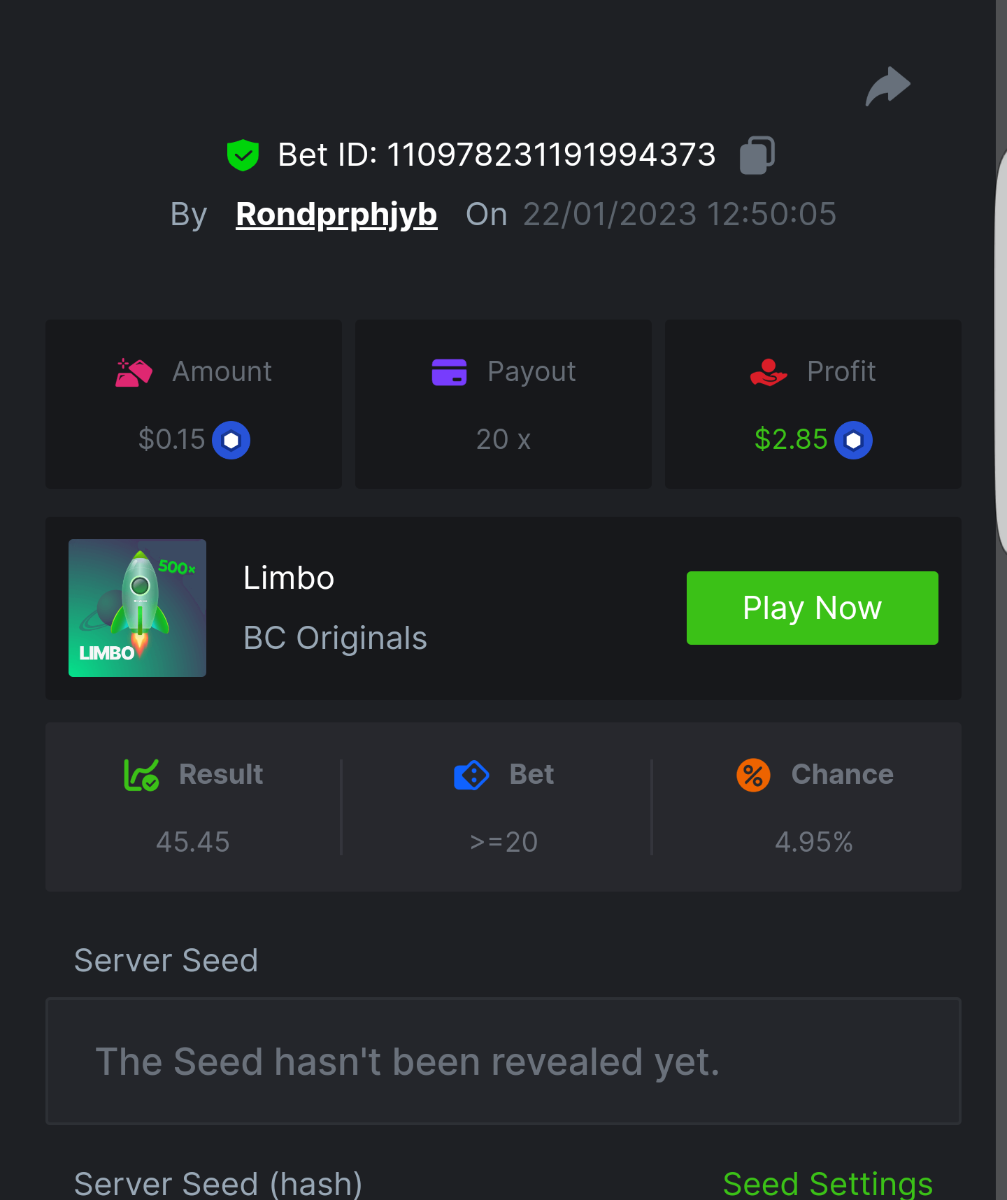1007x1200 pixels.
Task: Copy the Bet ID with copy icon
Action: click(x=756, y=155)
